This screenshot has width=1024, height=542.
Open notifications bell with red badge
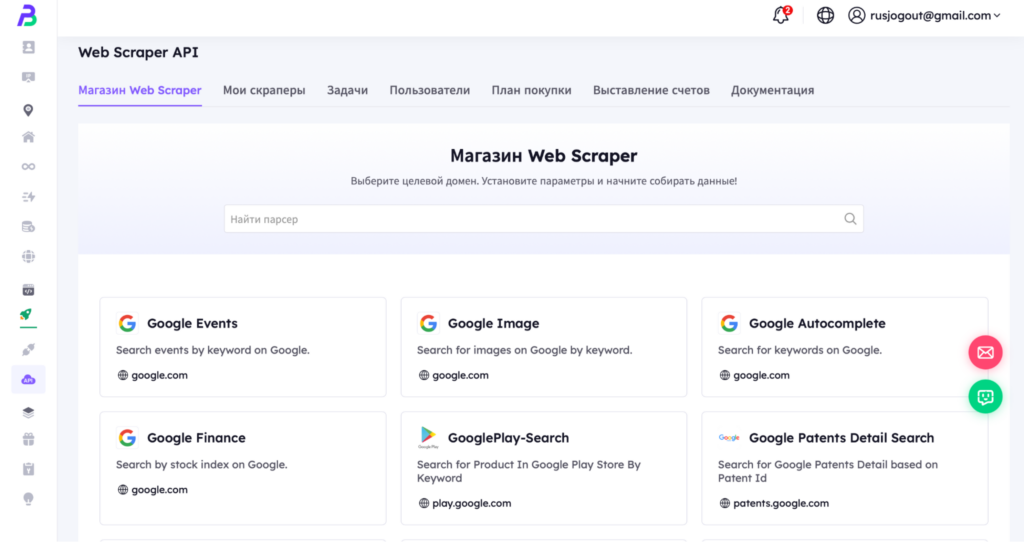tap(781, 15)
